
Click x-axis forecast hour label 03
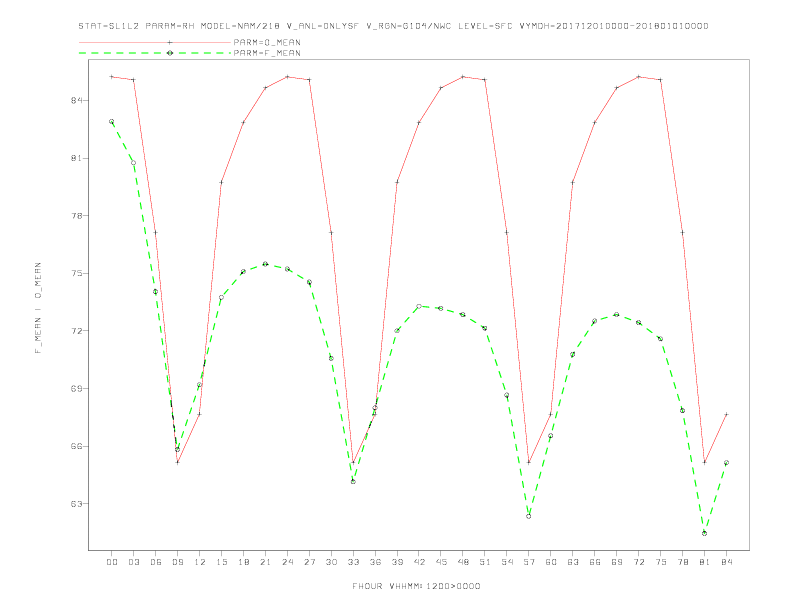(x=133, y=562)
